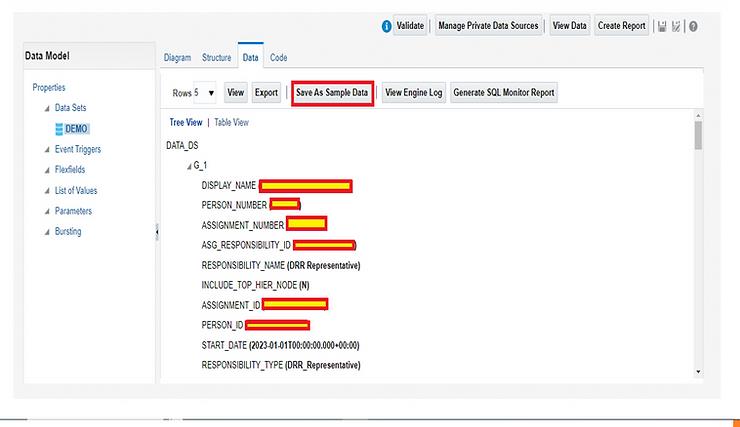Select the Data tab
The image size is (740, 427).
(x=251, y=57)
